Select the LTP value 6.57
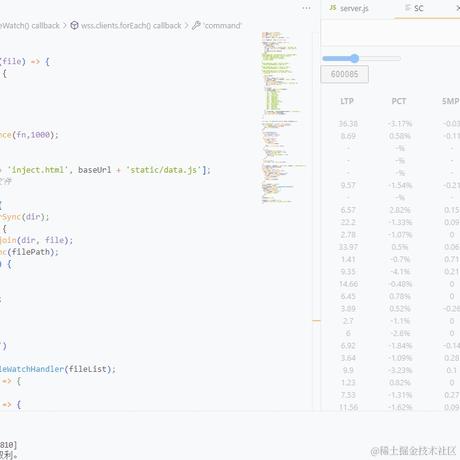 [348, 210]
